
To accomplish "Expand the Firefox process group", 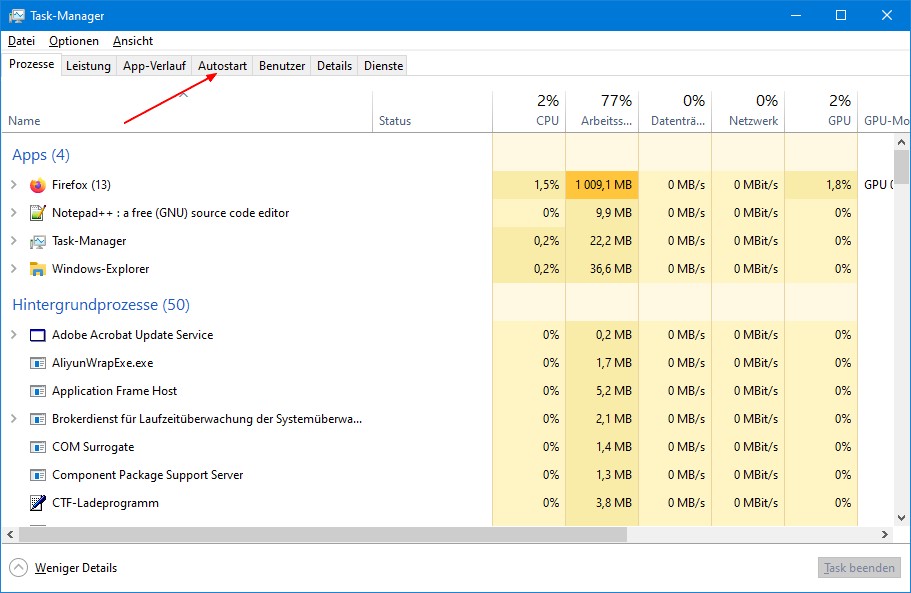I will 14,185.
